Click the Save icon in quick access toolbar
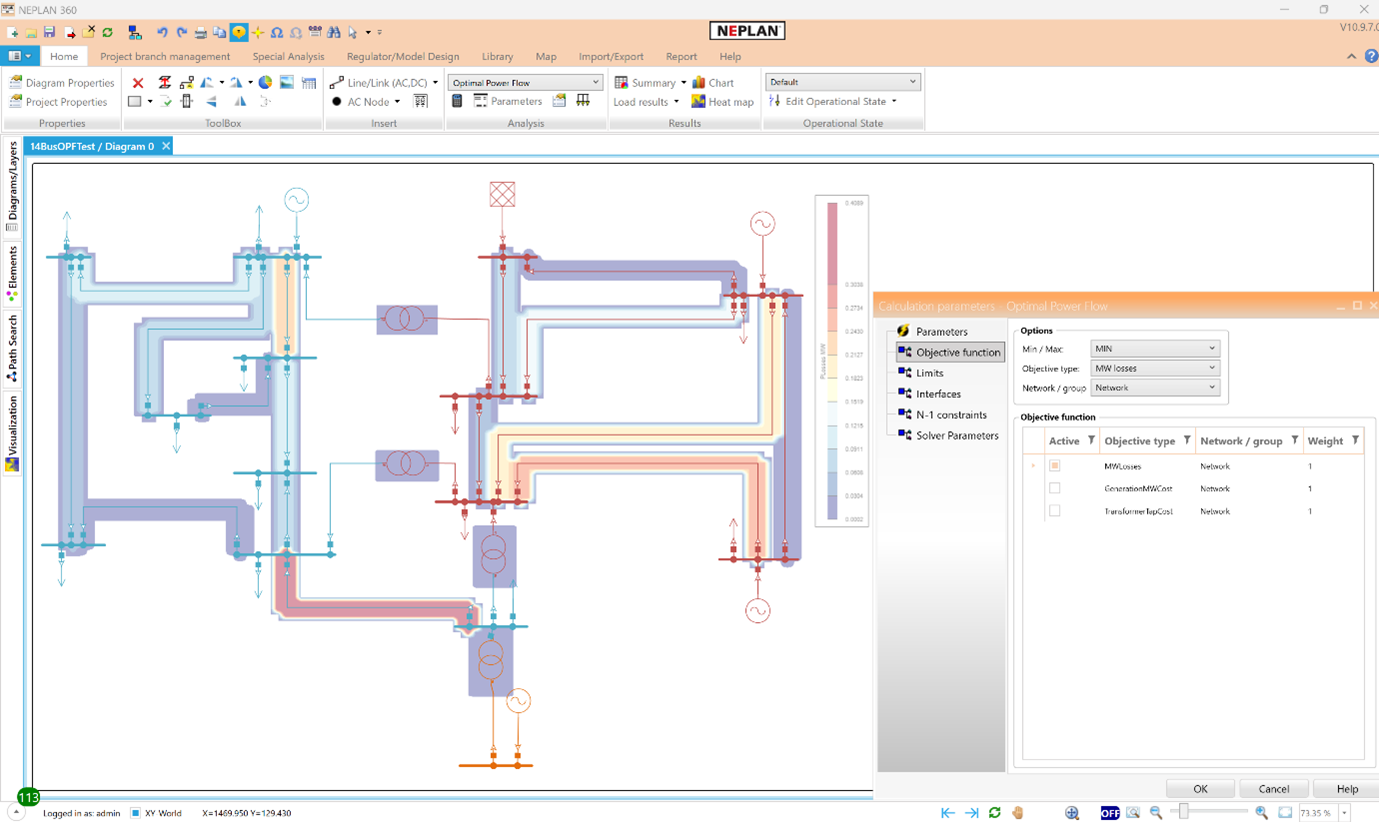The height and width of the screenshot is (822, 1379). (x=49, y=32)
